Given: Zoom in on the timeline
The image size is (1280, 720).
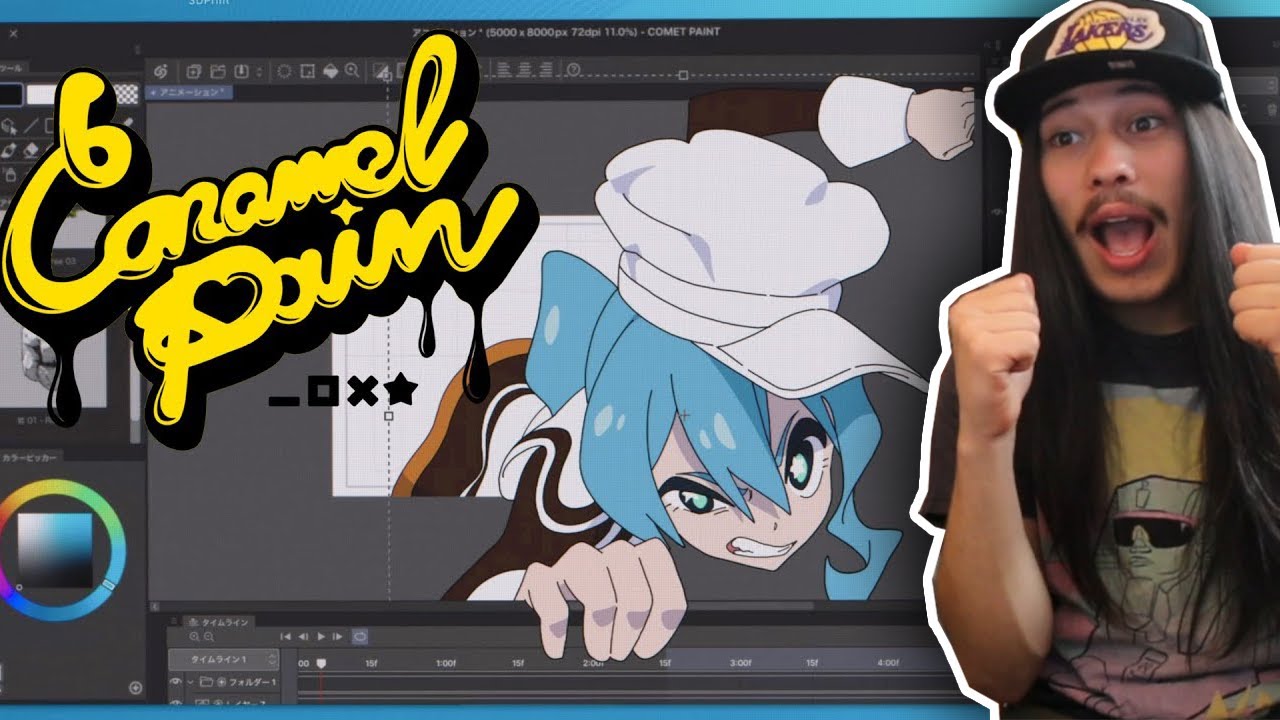Looking at the screenshot, I should tap(194, 636).
